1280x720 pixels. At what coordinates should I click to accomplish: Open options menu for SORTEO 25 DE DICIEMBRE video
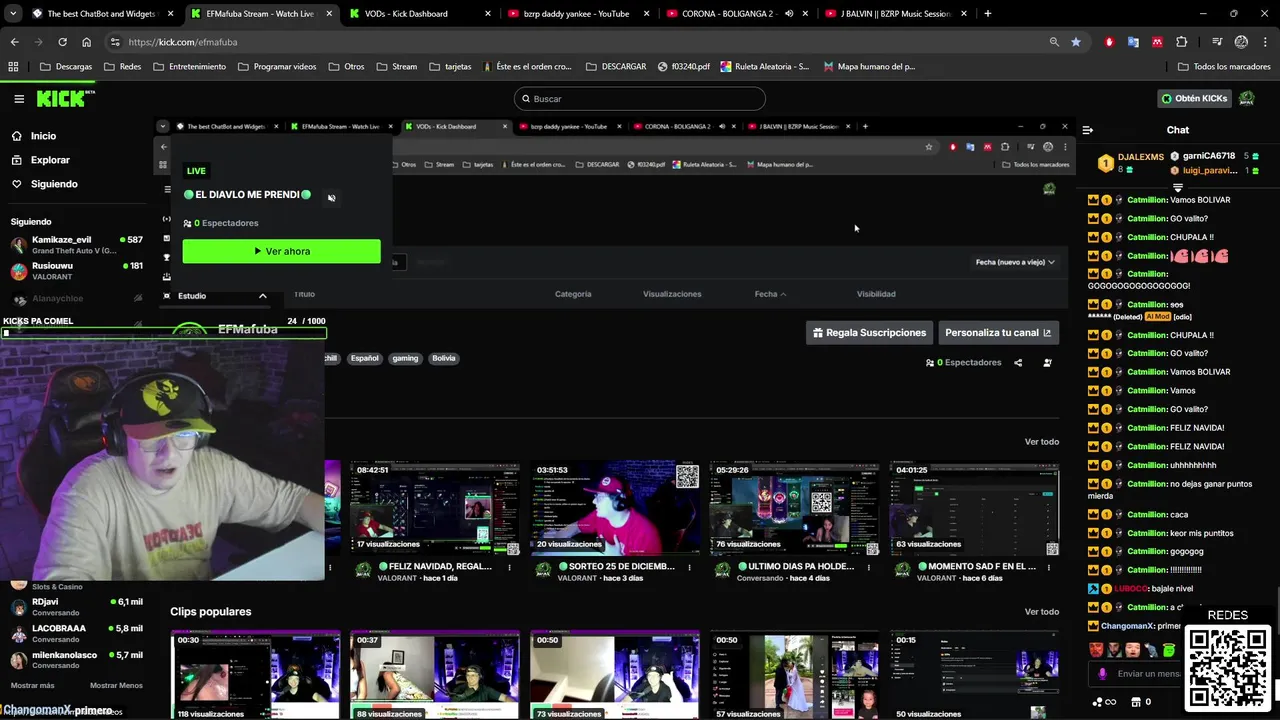pos(690,567)
